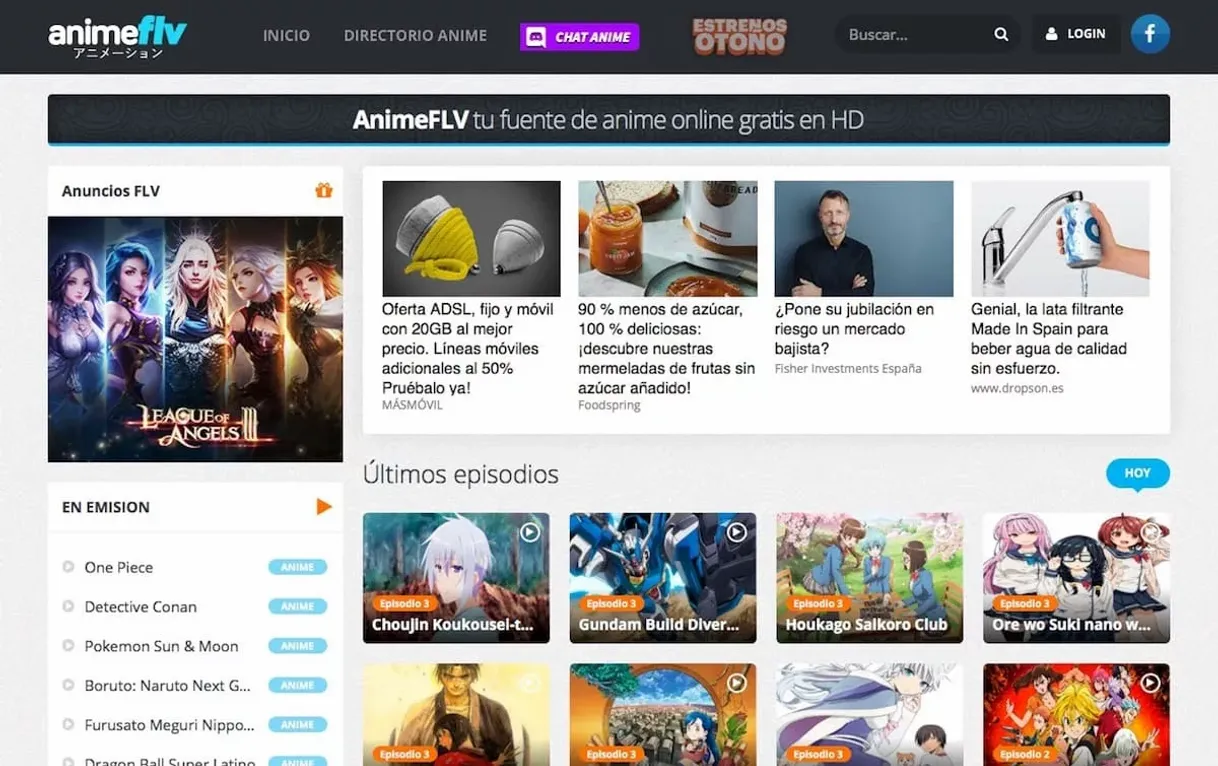The image size is (1218, 766).
Task: Click the ESTRENOS OTOÑO banner
Action: [739, 37]
